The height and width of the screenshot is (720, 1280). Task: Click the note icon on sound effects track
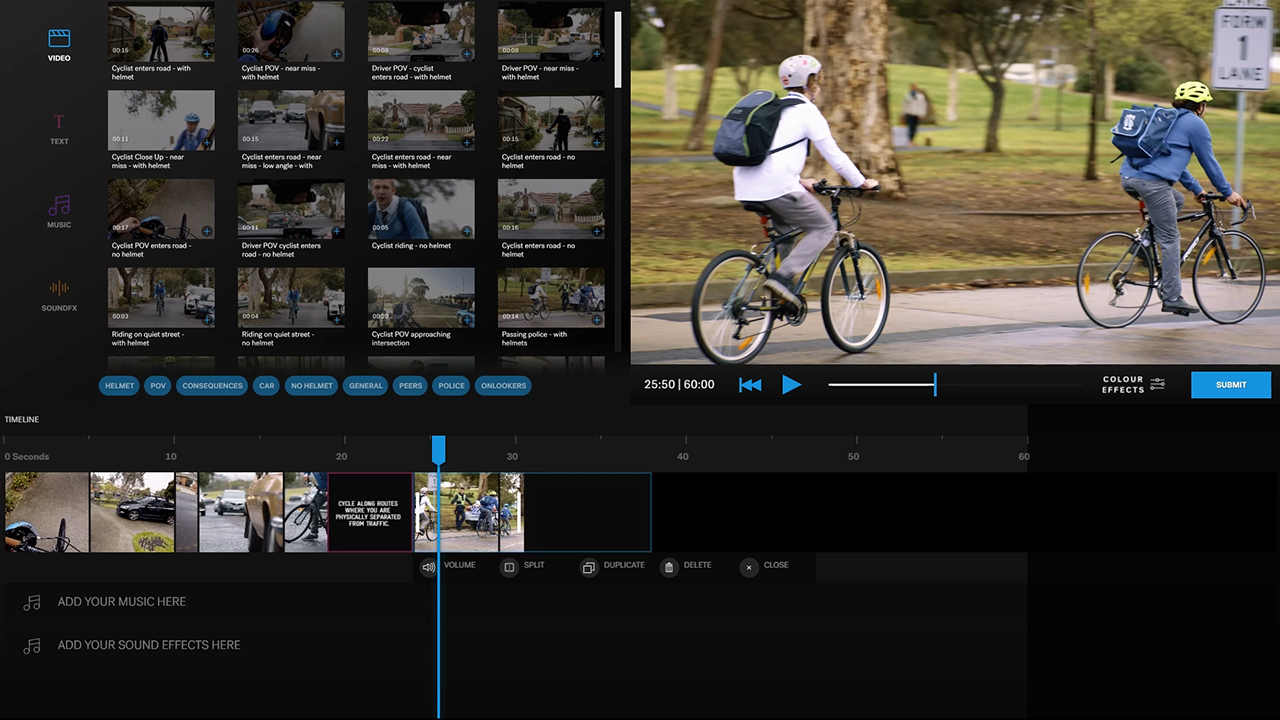point(32,646)
